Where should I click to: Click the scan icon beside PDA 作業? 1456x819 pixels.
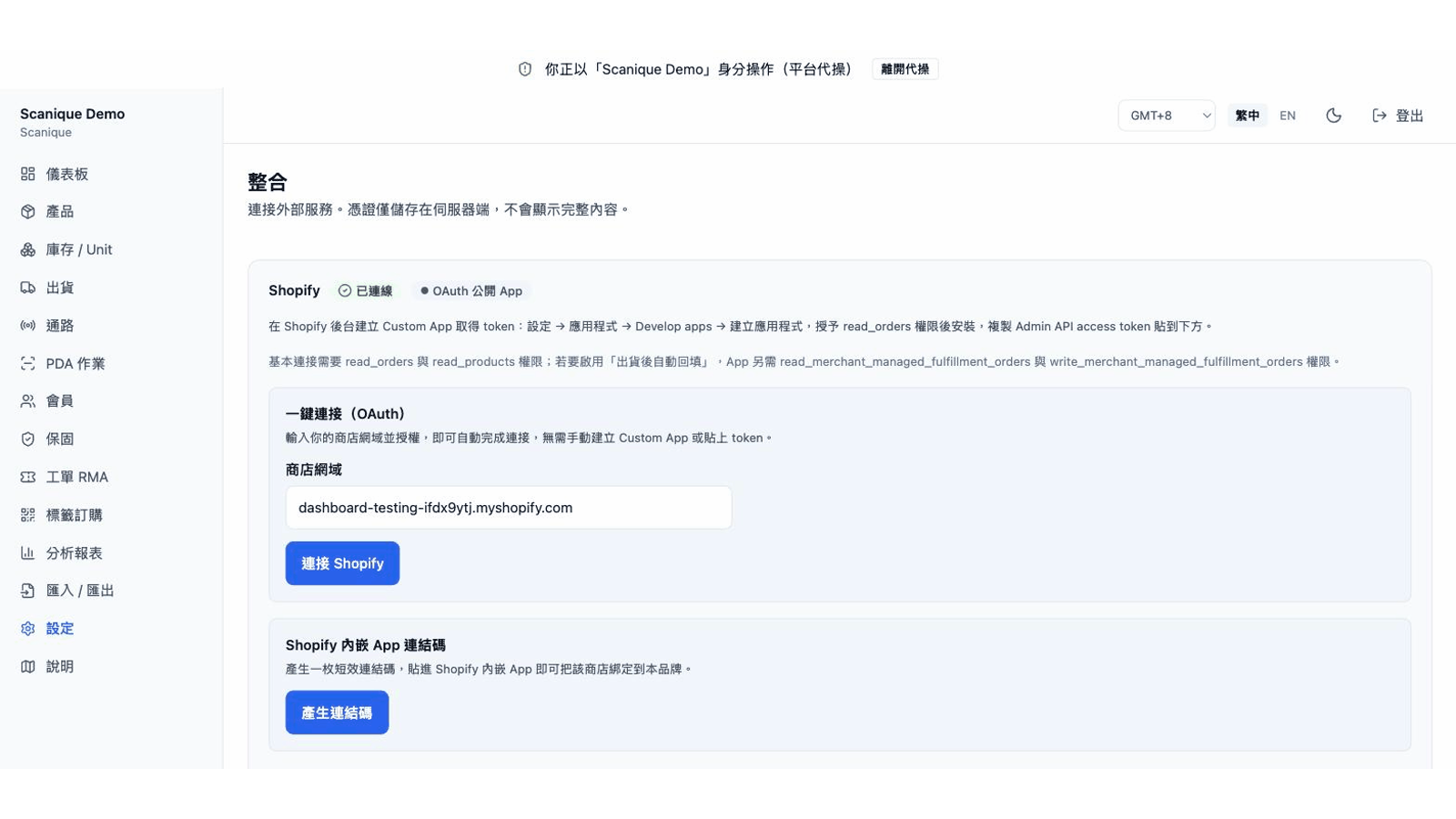[28, 363]
